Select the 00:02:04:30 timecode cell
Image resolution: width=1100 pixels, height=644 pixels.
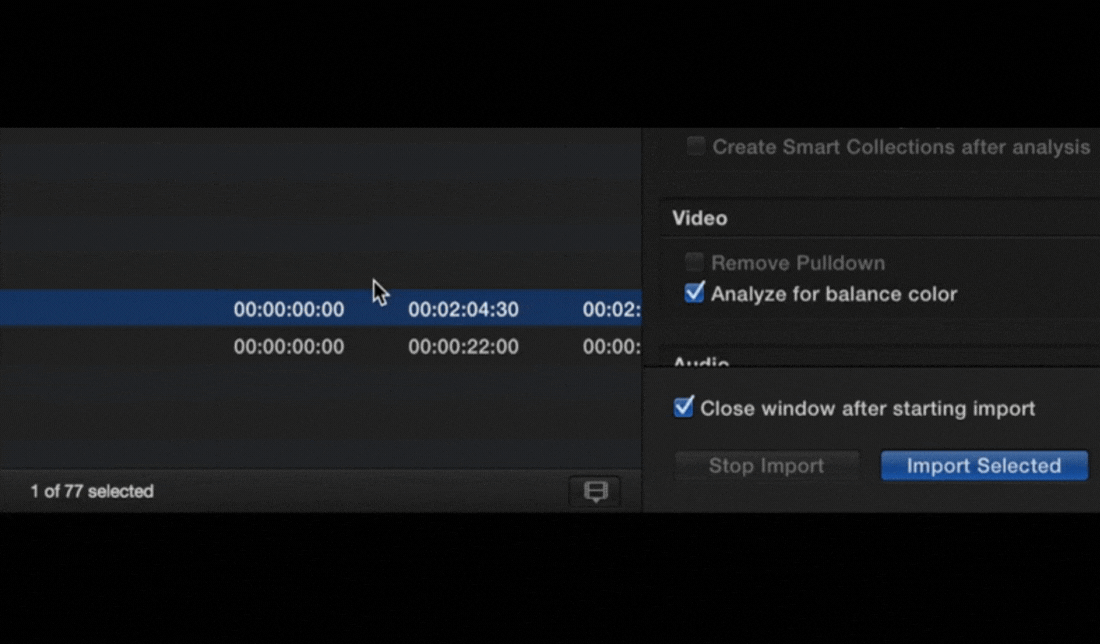coord(463,310)
